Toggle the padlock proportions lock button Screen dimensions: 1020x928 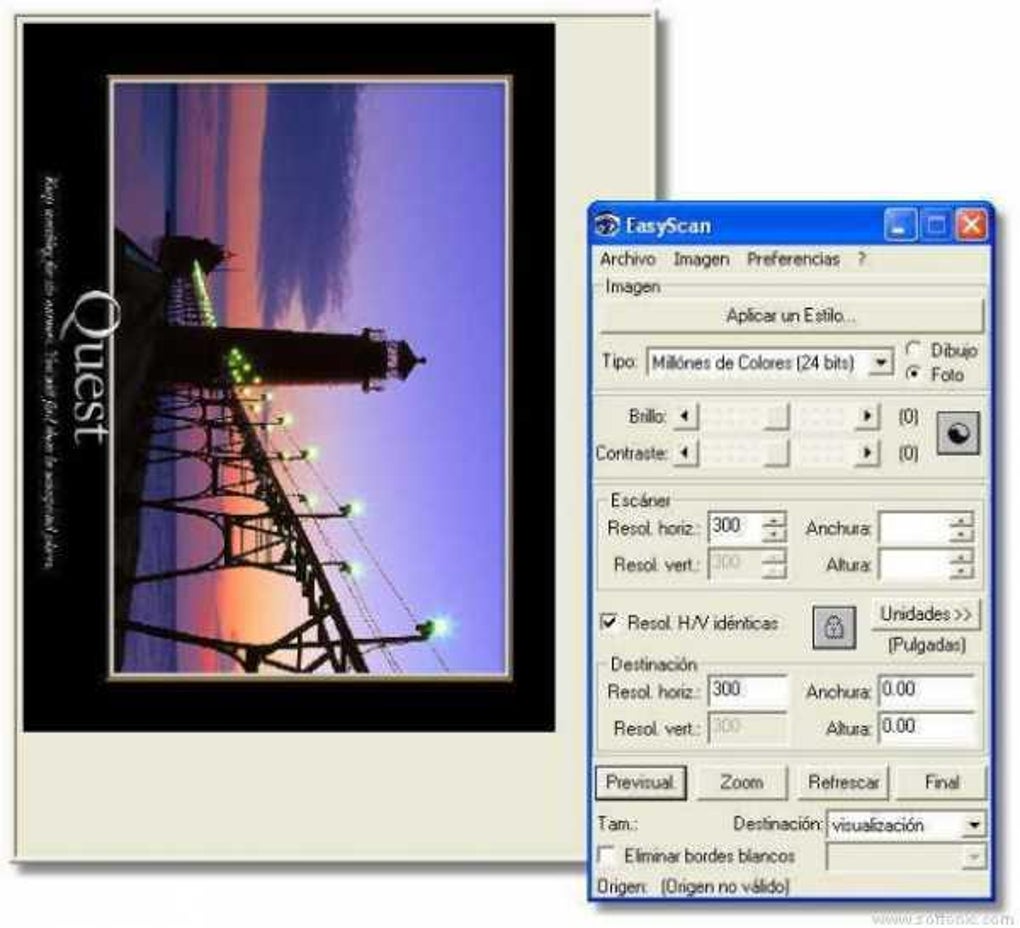pyautogui.click(x=834, y=627)
